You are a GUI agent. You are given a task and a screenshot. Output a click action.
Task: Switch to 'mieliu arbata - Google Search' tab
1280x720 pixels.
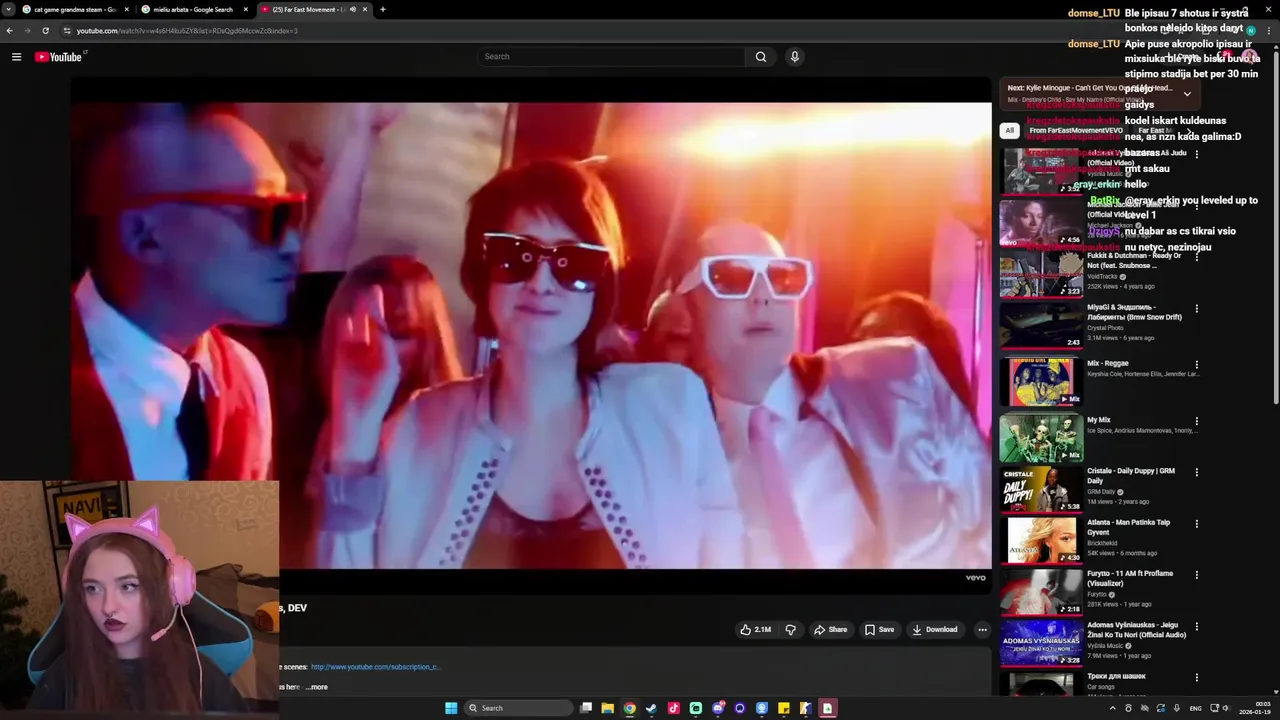pyautogui.click(x=194, y=9)
